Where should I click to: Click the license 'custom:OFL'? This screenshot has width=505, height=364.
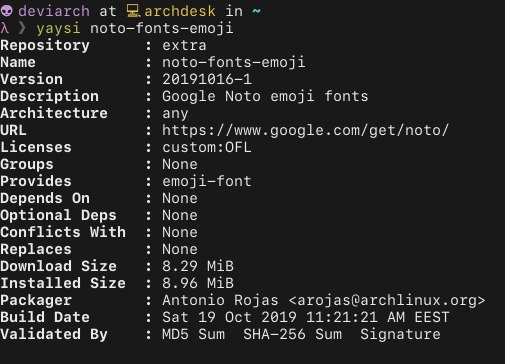point(207,147)
